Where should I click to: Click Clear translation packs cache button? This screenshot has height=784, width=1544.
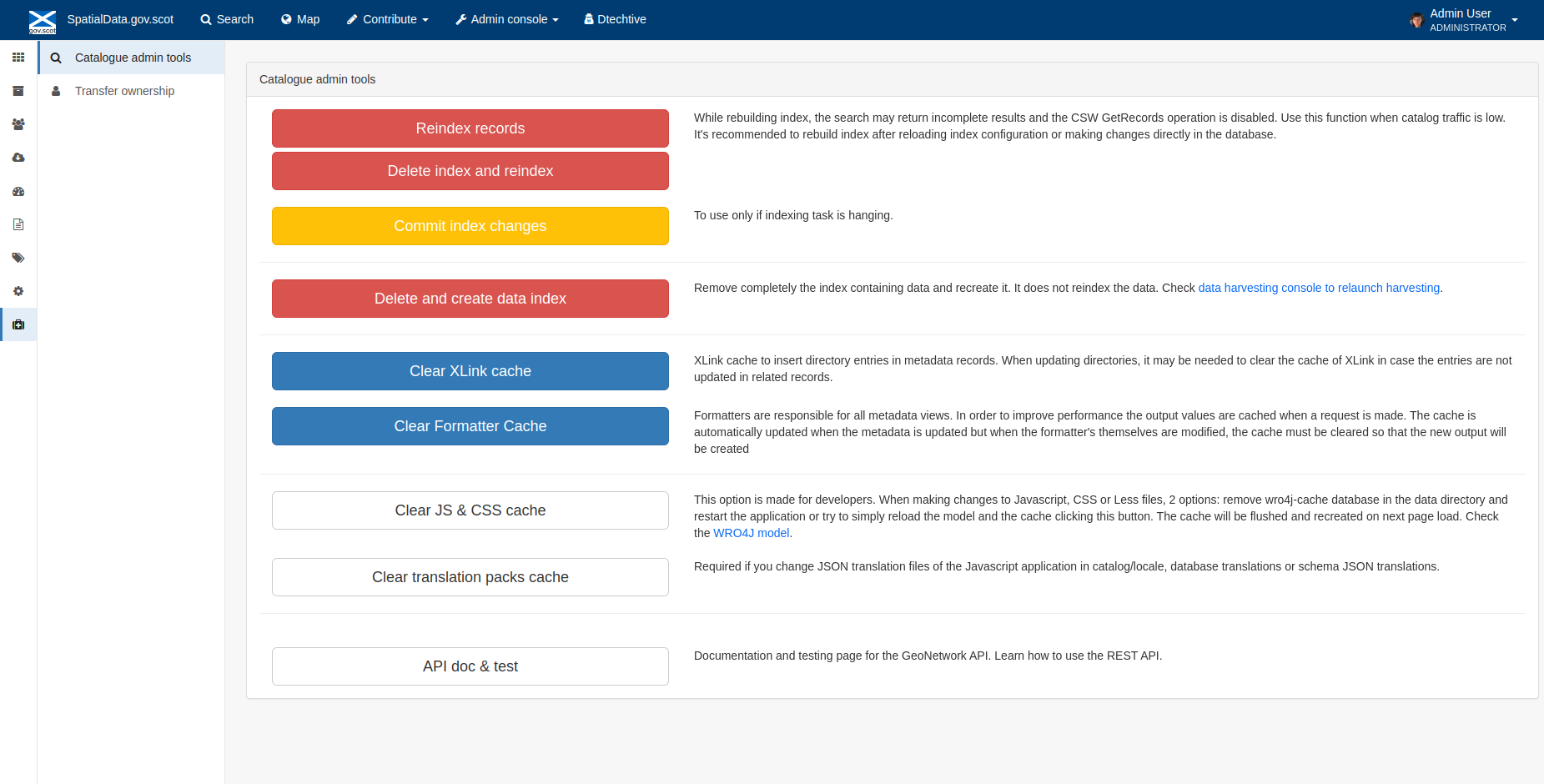pyautogui.click(x=470, y=577)
